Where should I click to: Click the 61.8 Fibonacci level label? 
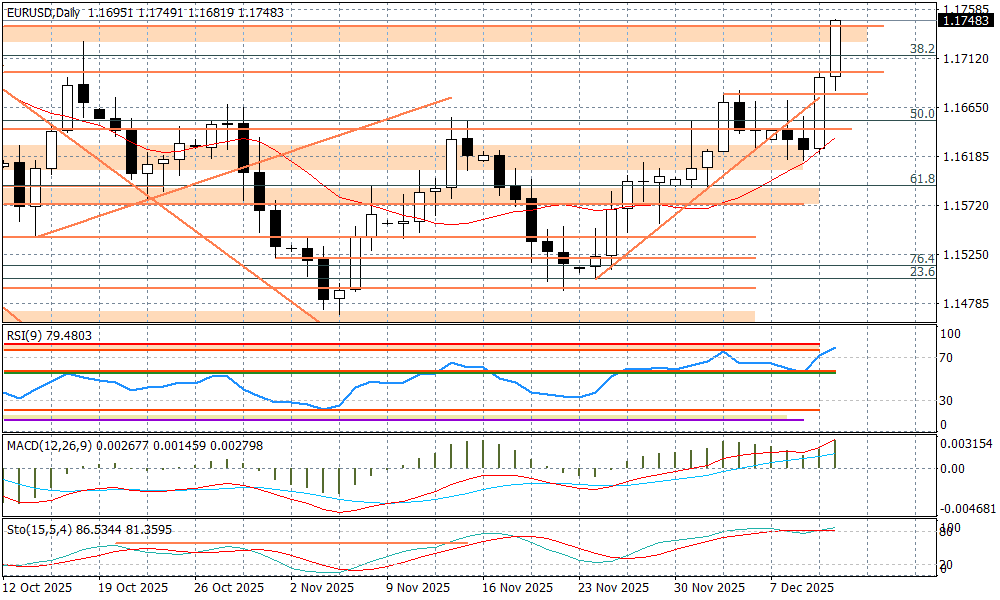pos(922,178)
